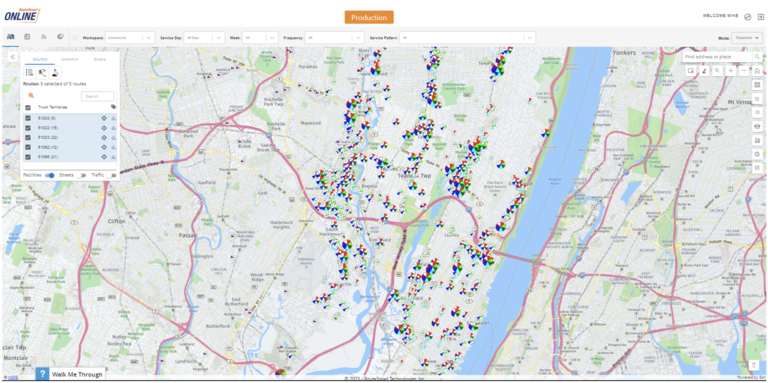Viewport: 768px width, 383px height.
Task: Click the legend icon at map bottom right
Action: [x=755, y=365]
